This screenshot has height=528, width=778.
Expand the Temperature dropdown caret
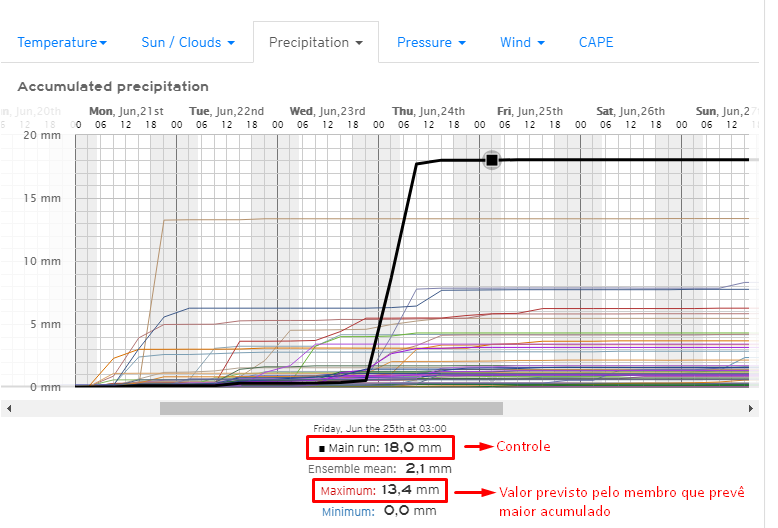coord(103,43)
